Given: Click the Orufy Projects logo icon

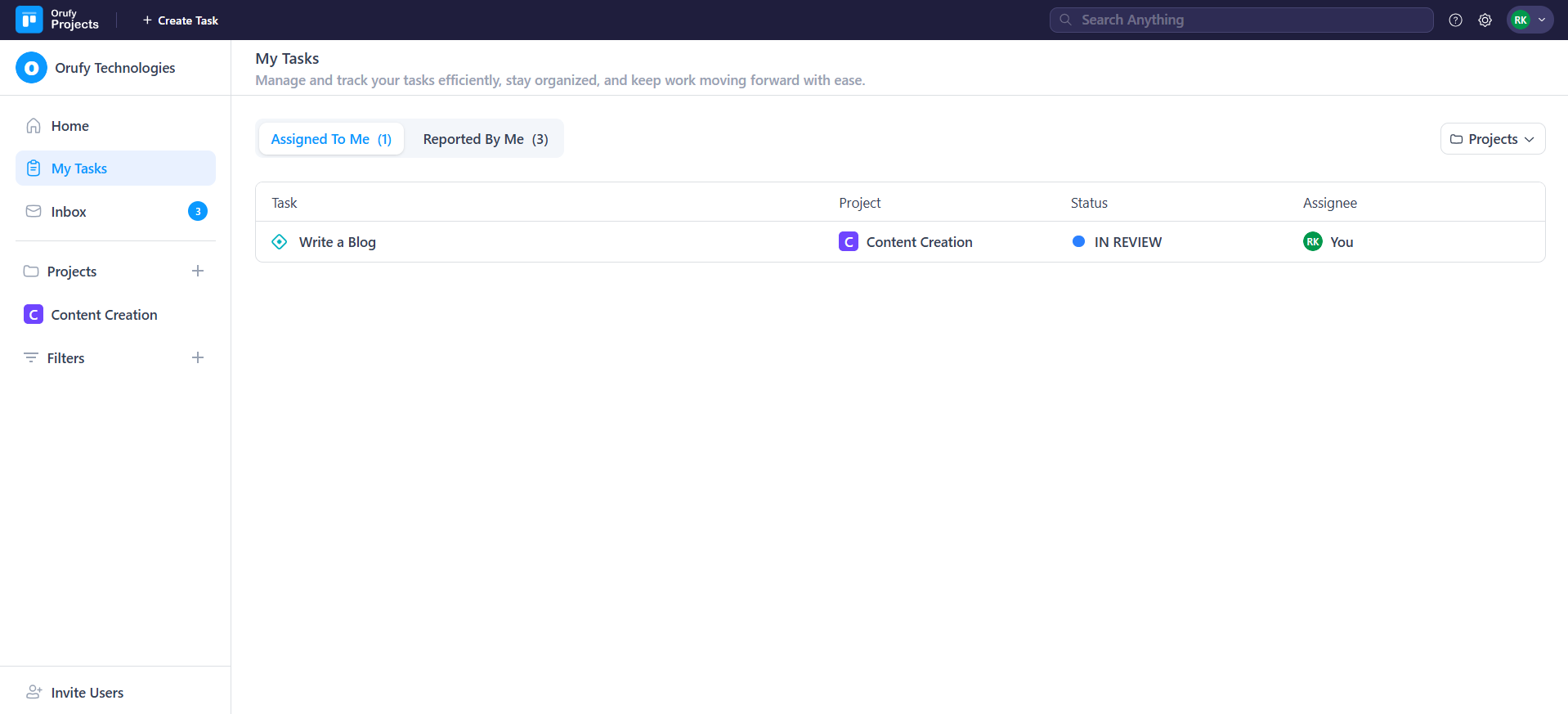Looking at the screenshot, I should pos(29,20).
